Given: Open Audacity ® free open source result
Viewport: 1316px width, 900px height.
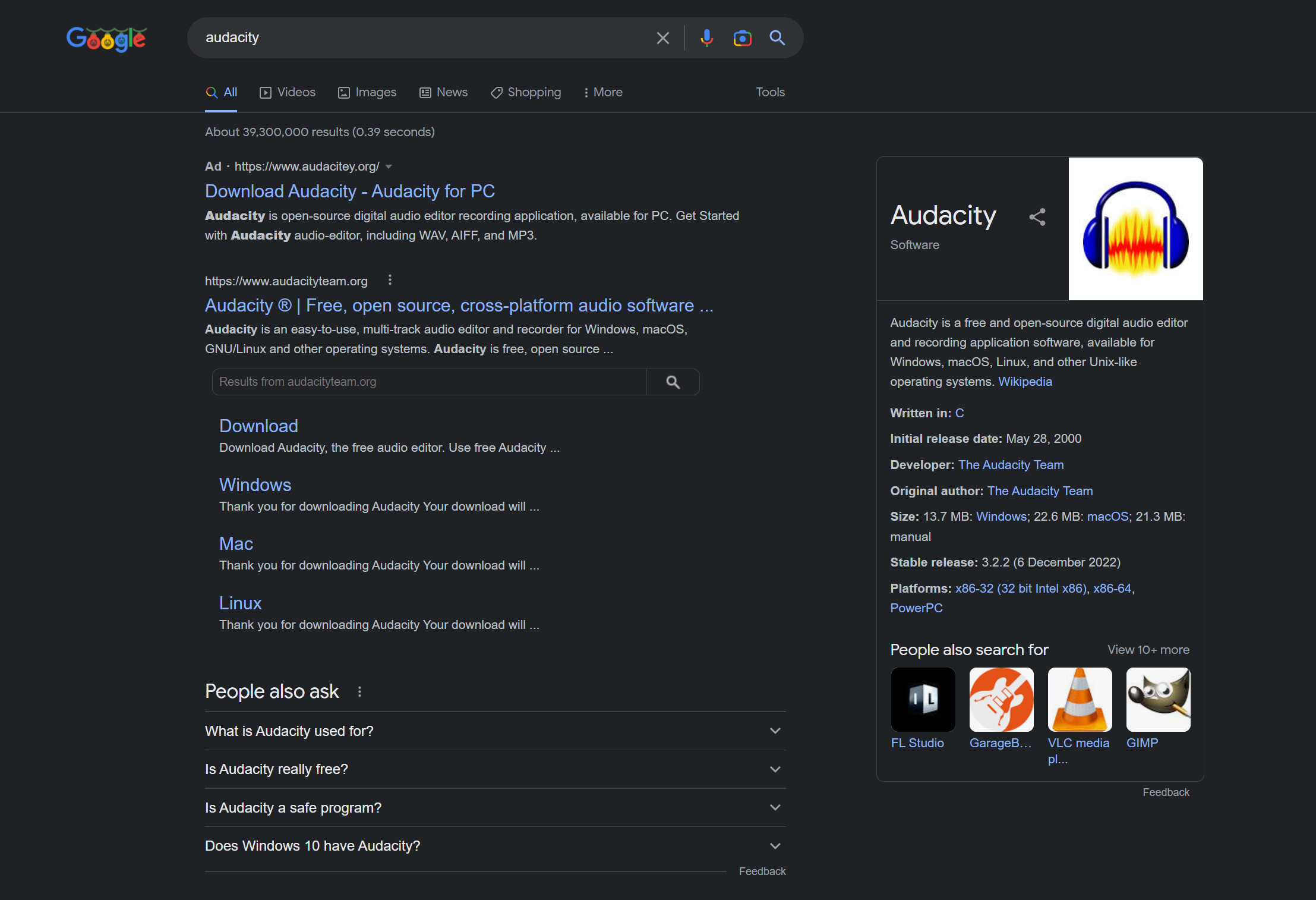Looking at the screenshot, I should (459, 305).
